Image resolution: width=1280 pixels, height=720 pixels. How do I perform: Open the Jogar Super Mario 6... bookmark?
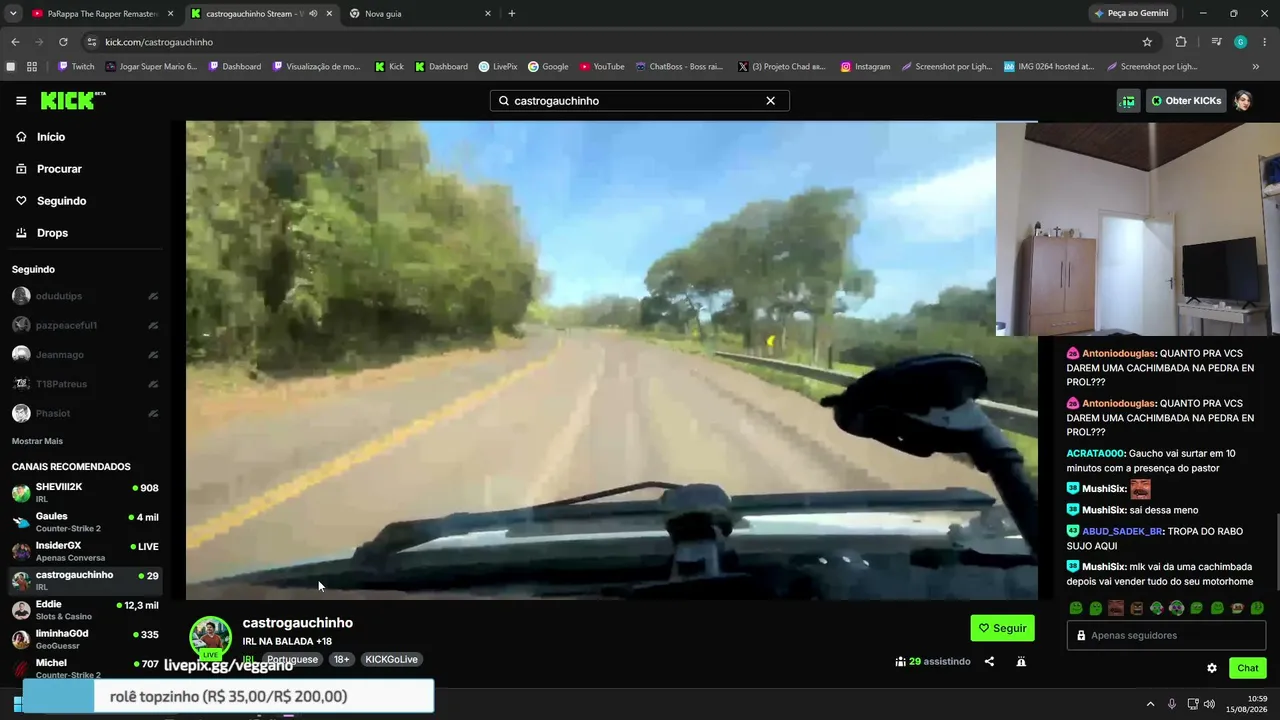pyautogui.click(x=151, y=67)
